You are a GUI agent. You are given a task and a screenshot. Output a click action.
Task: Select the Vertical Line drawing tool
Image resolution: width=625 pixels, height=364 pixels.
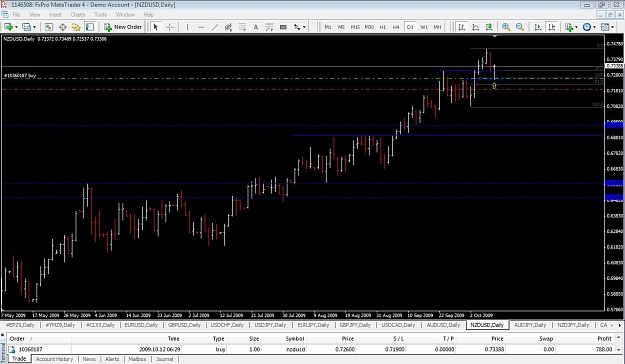click(x=187, y=27)
